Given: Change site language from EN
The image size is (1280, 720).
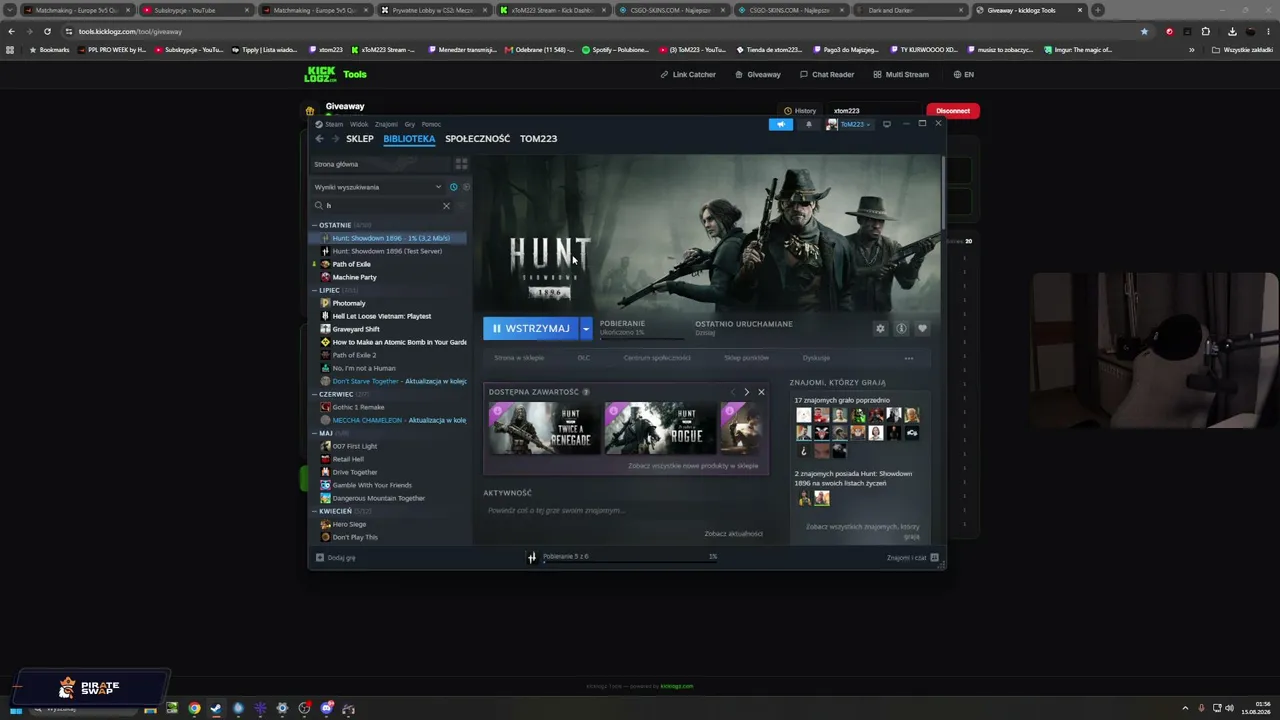Looking at the screenshot, I should point(964,74).
